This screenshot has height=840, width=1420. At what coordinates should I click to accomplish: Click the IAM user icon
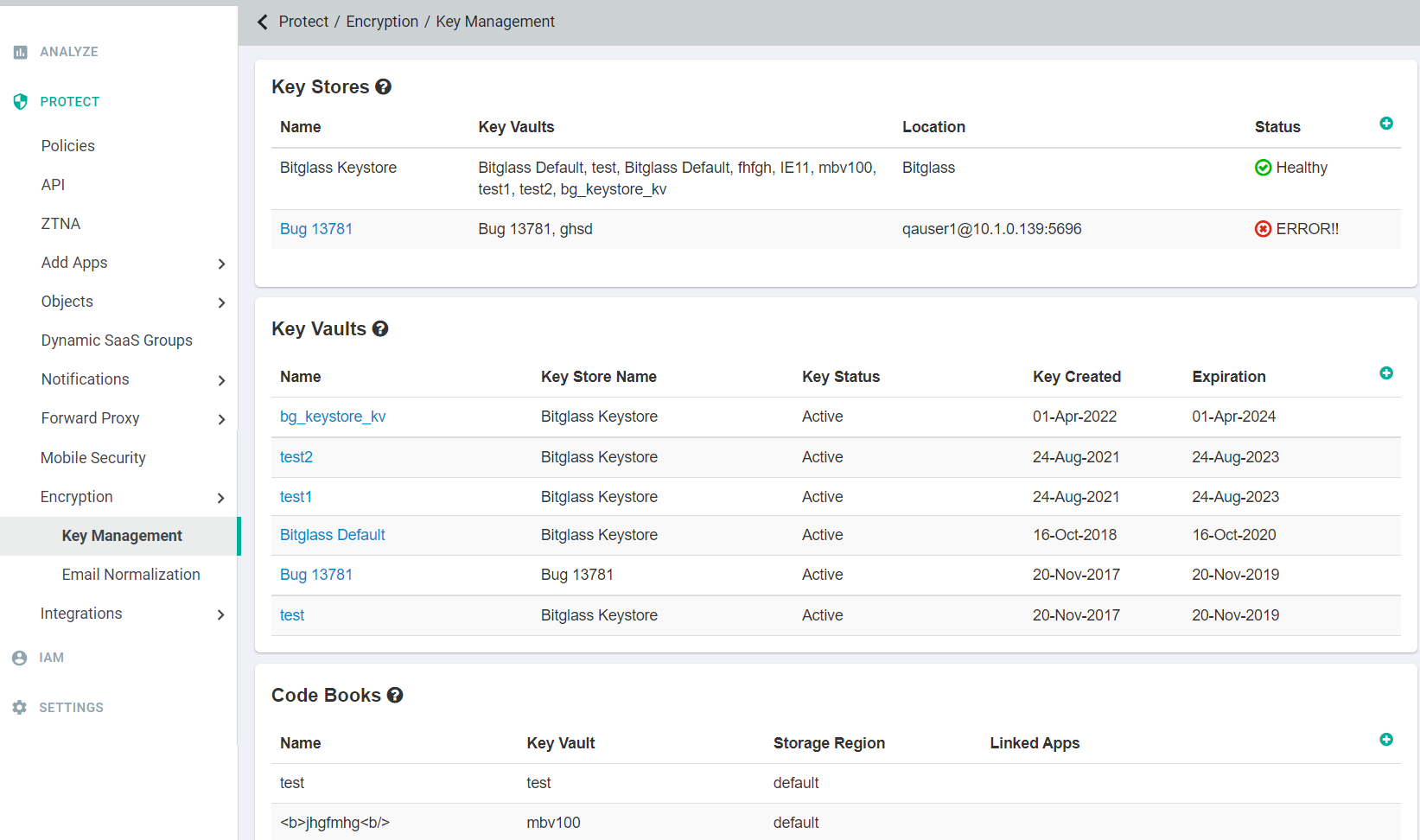(x=20, y=658)
